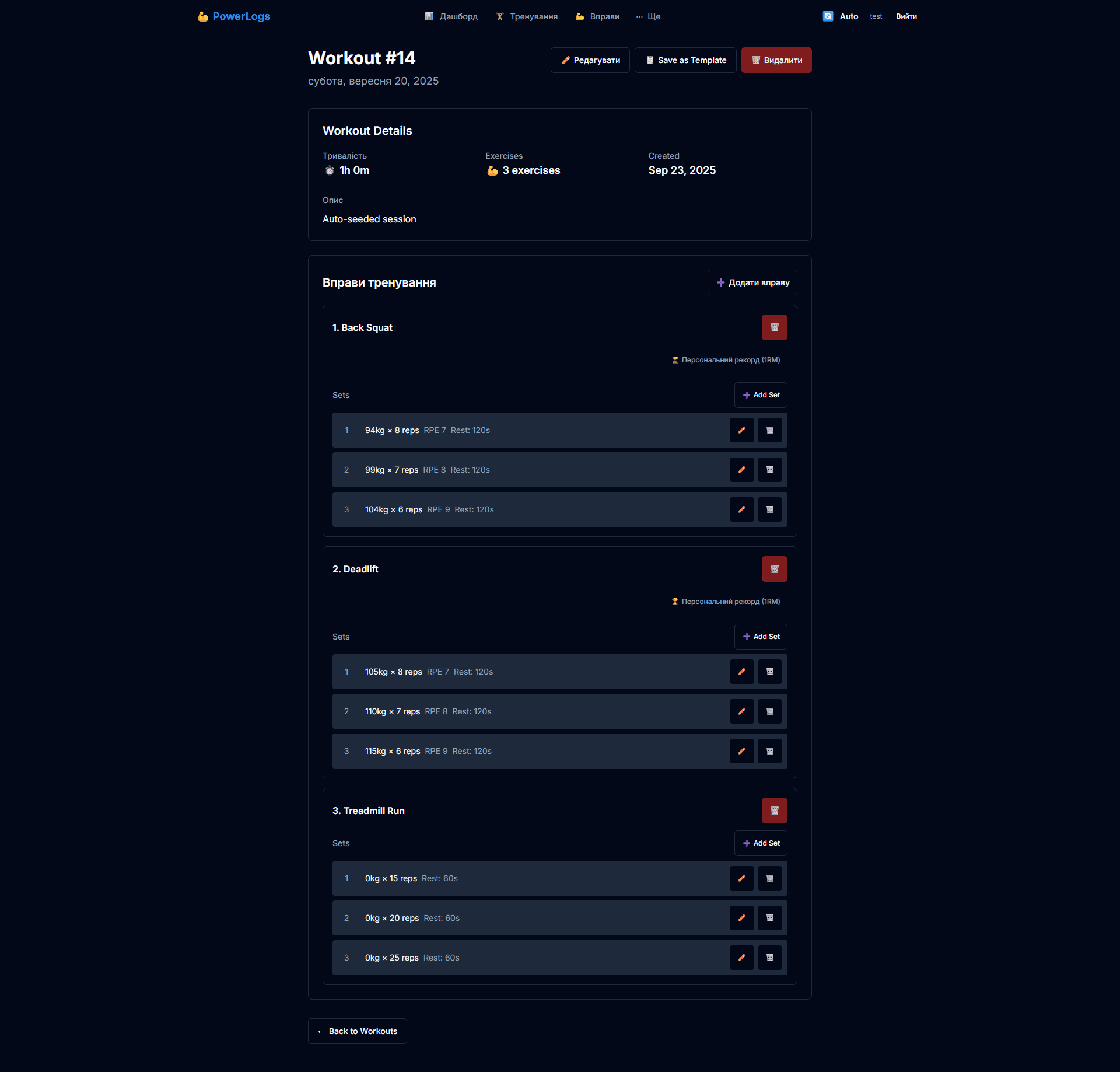The width and height of the screenshot is (1120, 1072).
Task: Remove the Back Squat exercise
Action: tap(774, 327)
